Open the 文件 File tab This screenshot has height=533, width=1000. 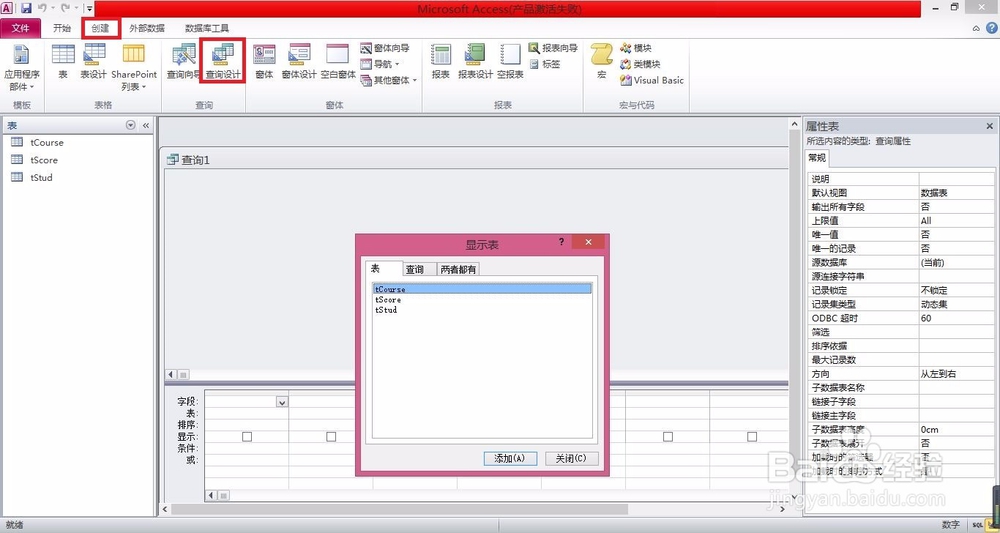point(20,28)
